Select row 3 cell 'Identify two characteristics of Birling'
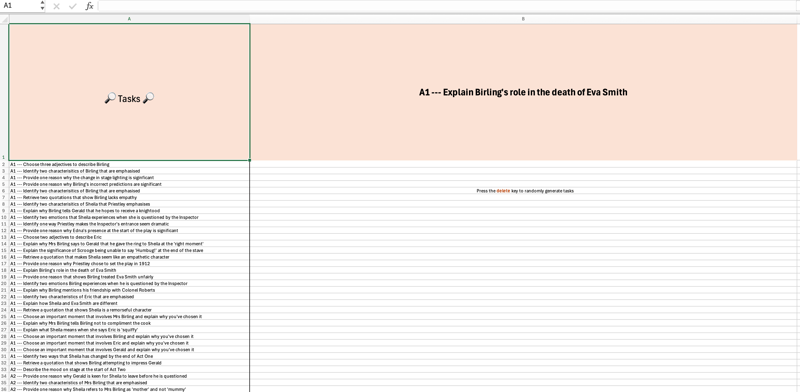The image size is (800, 392). click(129, 171)
